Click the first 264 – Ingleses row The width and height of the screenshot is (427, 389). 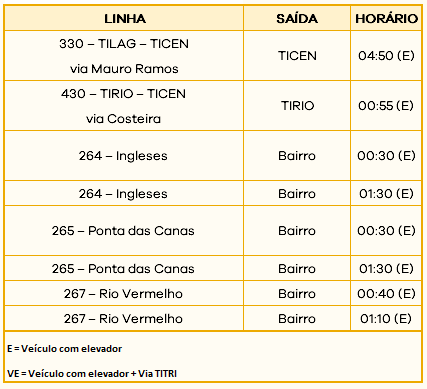coord(213,156)
